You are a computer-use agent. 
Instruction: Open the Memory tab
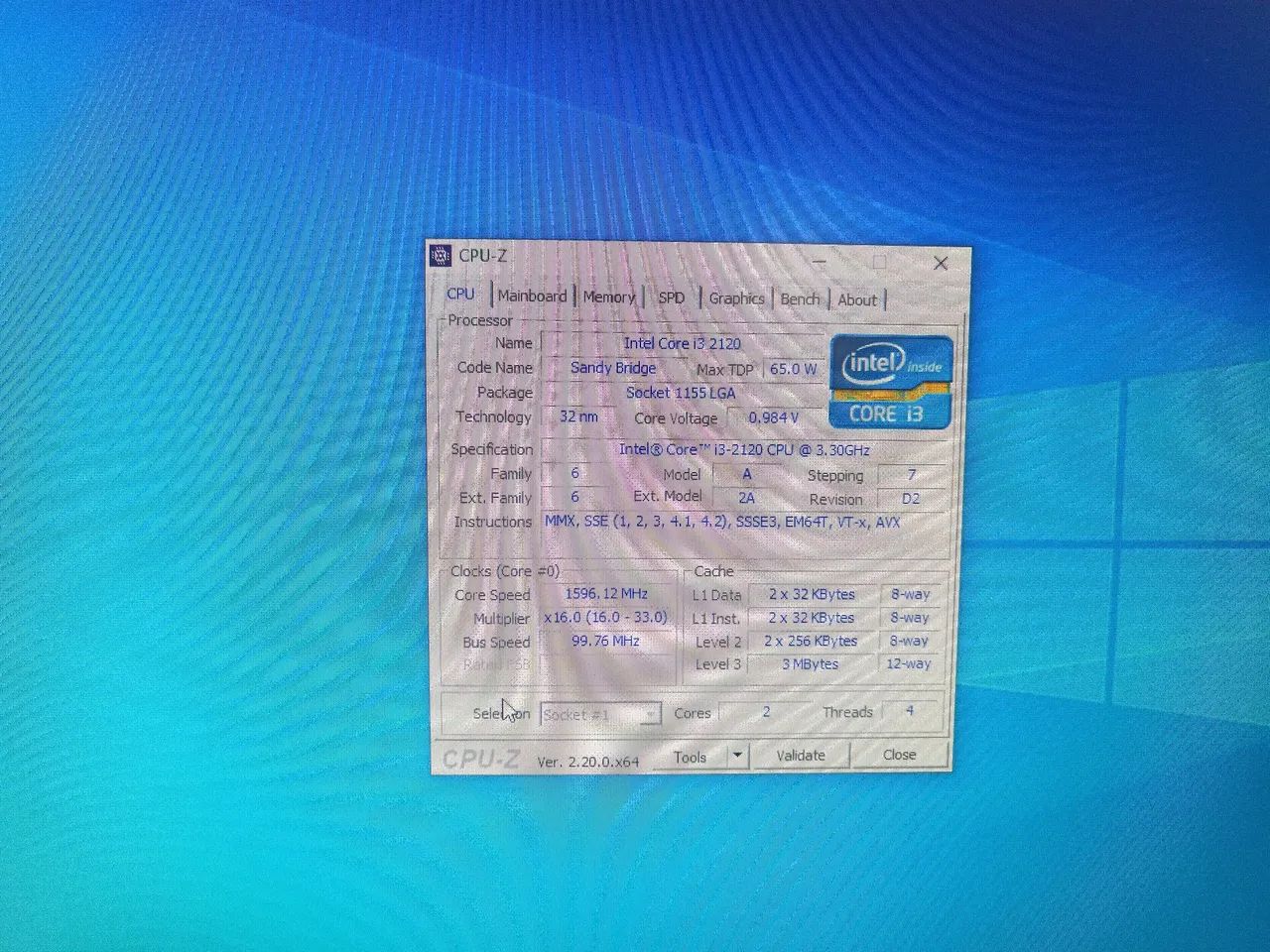tap(608, 297)
